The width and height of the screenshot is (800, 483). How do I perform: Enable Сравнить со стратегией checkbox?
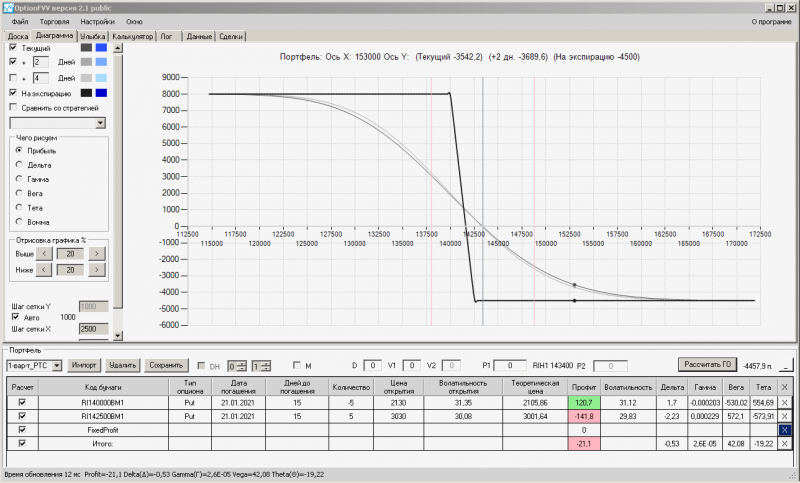13,107
